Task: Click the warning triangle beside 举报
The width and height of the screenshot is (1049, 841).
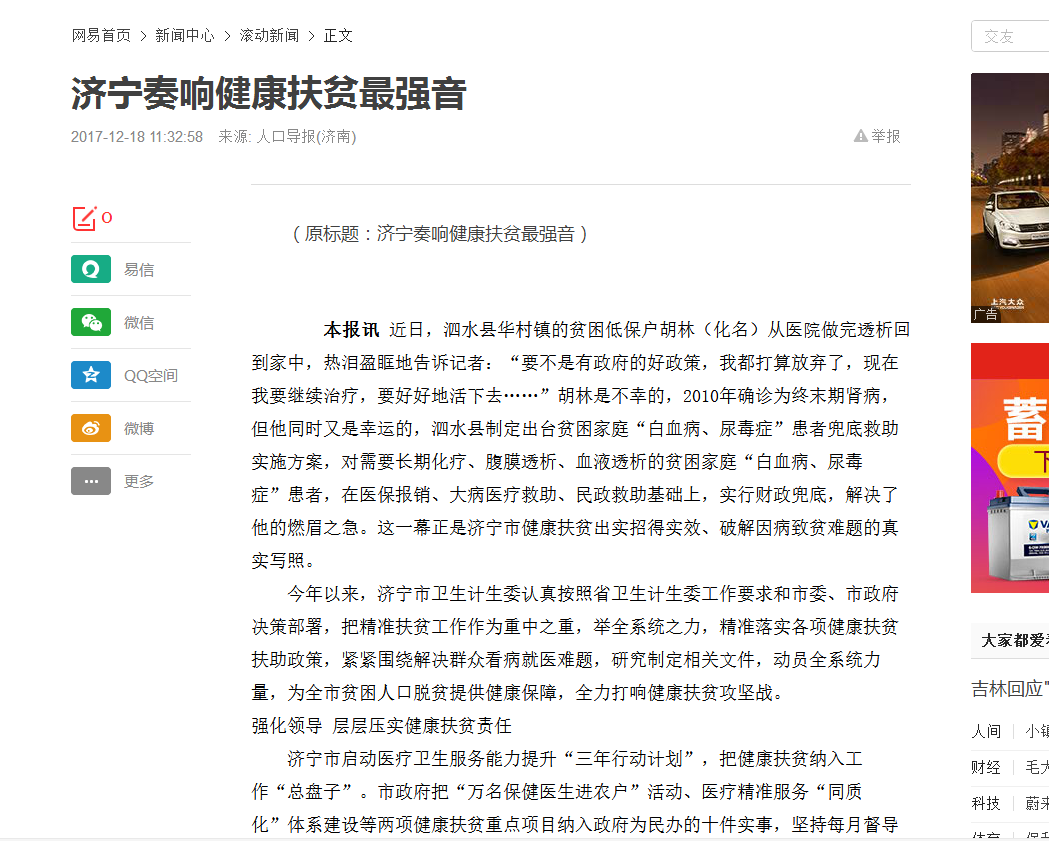Action: tap(860, 136)
